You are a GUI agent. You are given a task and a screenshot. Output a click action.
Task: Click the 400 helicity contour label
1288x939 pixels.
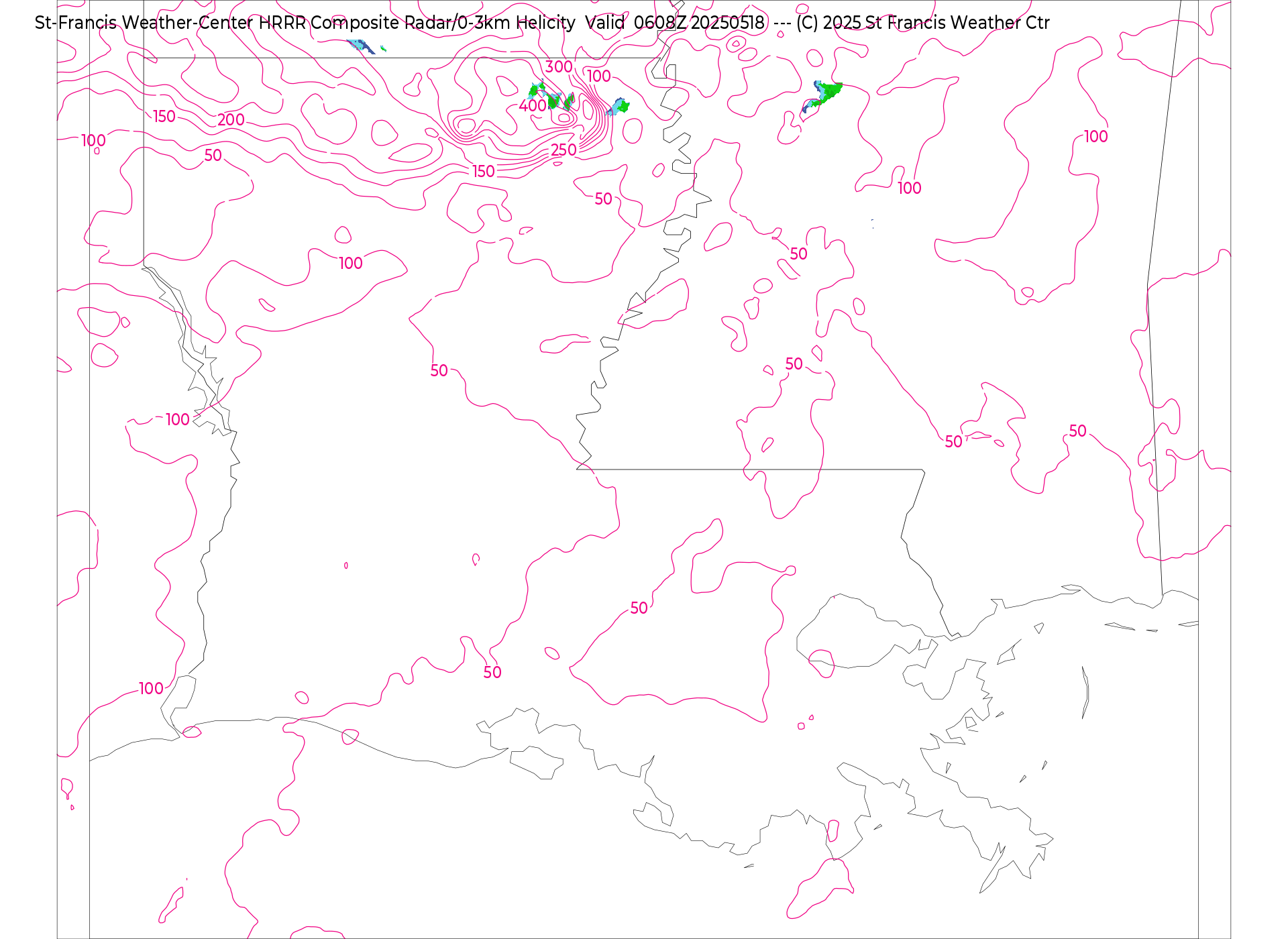coord(533,106)
